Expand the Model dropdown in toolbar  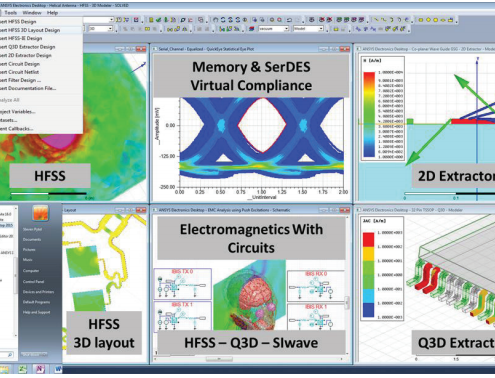point(321,29)
